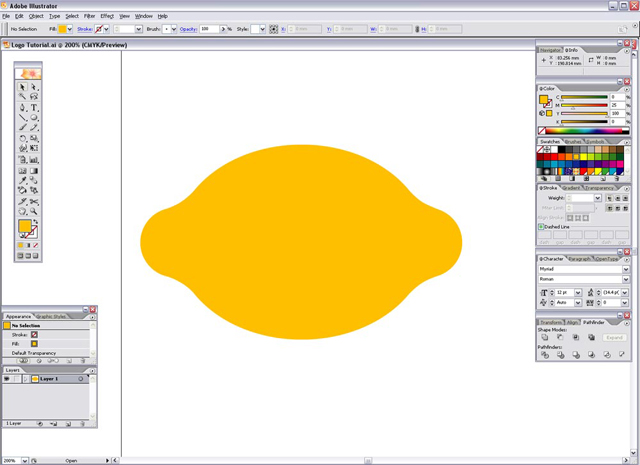Select the Hand tool
Image resolution: width=640 pixels, height=465 pixels.
[22, 211]
